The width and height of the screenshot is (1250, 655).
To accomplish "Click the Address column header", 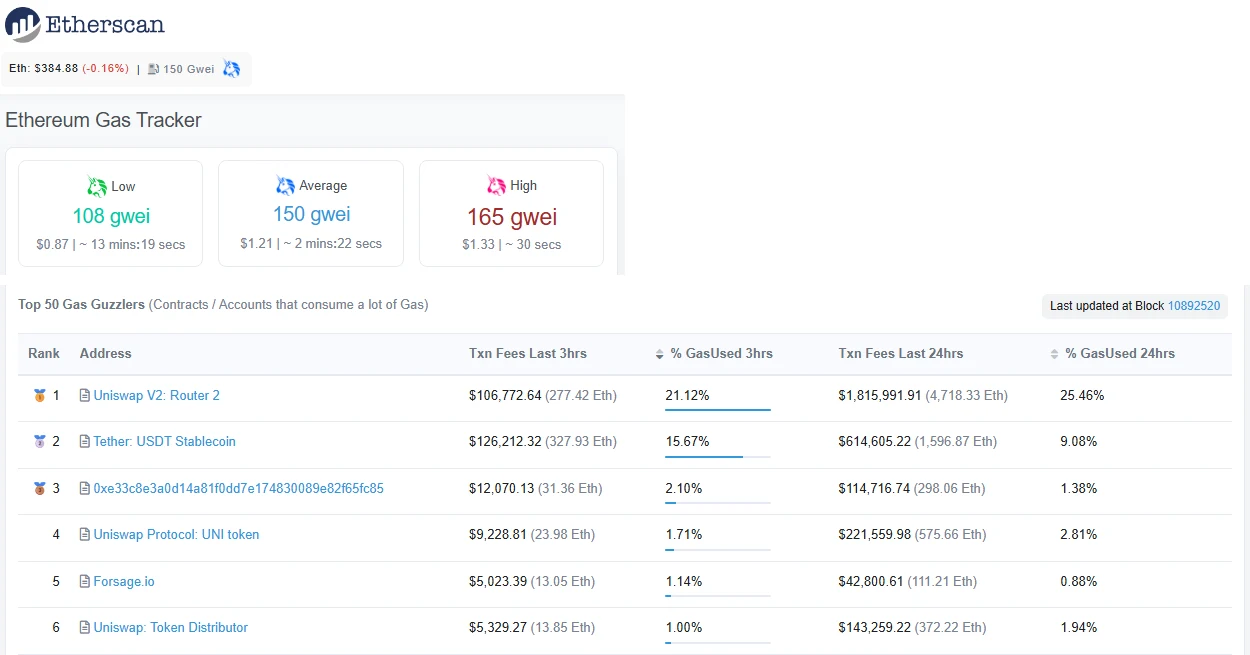I will [x=106, y=354].
